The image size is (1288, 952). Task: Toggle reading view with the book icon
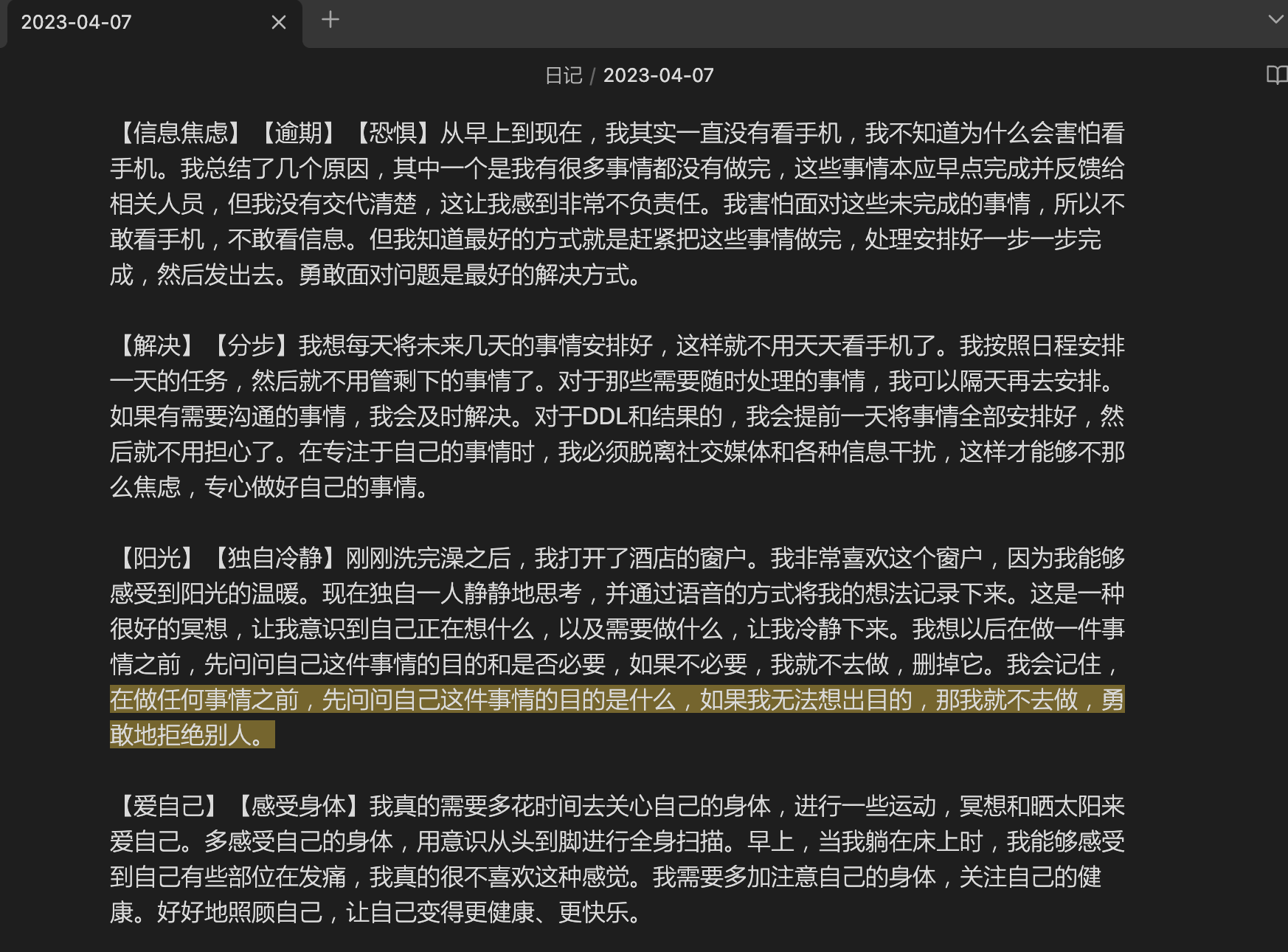click(x=1276, y=75)
